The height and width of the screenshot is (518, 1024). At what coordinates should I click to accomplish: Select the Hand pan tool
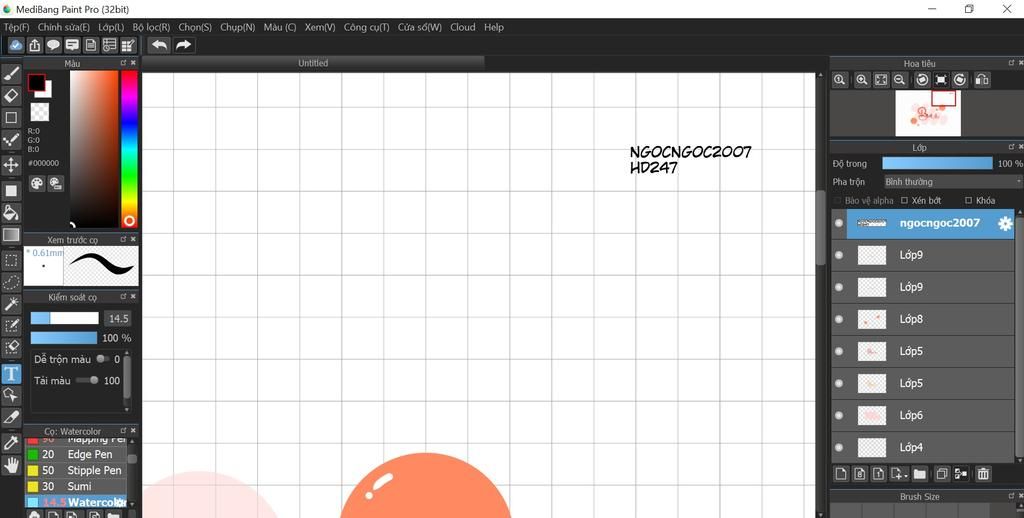pyautogui.click(x=11, y=465)
